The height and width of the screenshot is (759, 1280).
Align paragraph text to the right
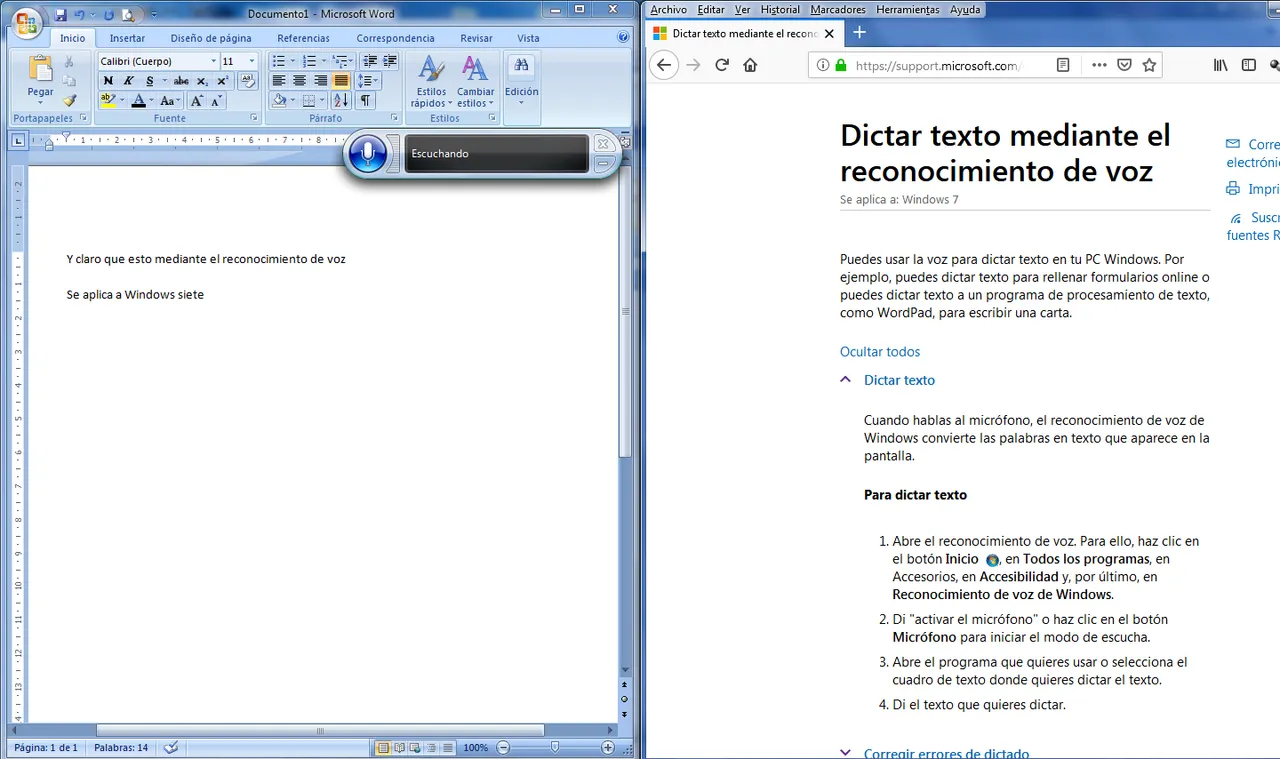[320, 81]
